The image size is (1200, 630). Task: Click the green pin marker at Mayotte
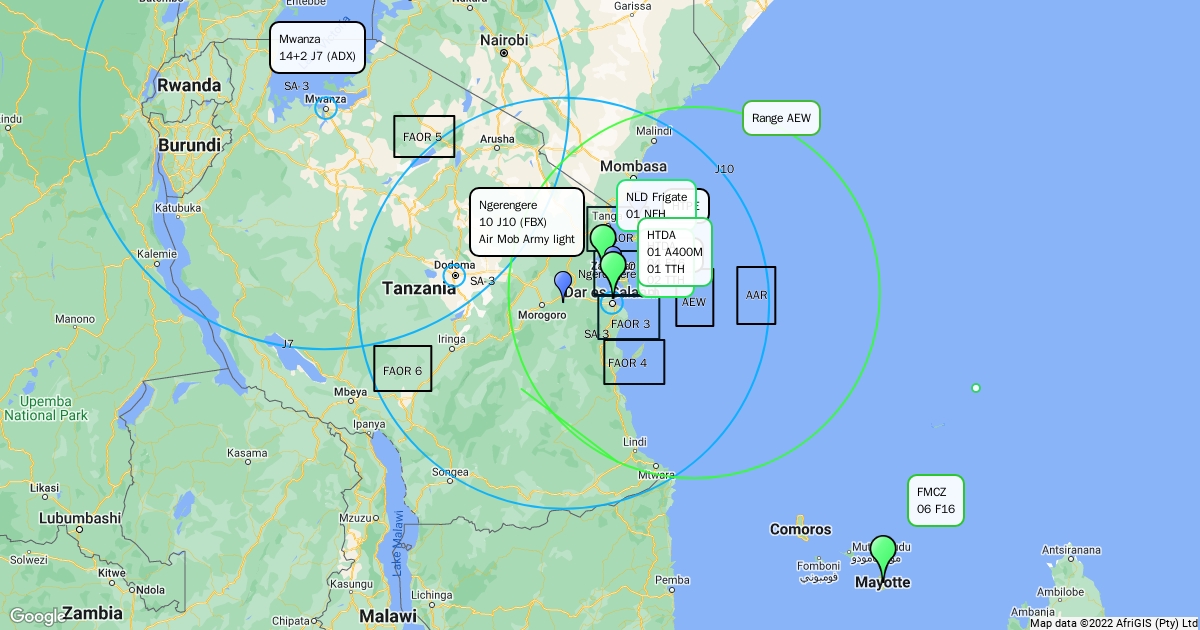(x=883, y=557)
